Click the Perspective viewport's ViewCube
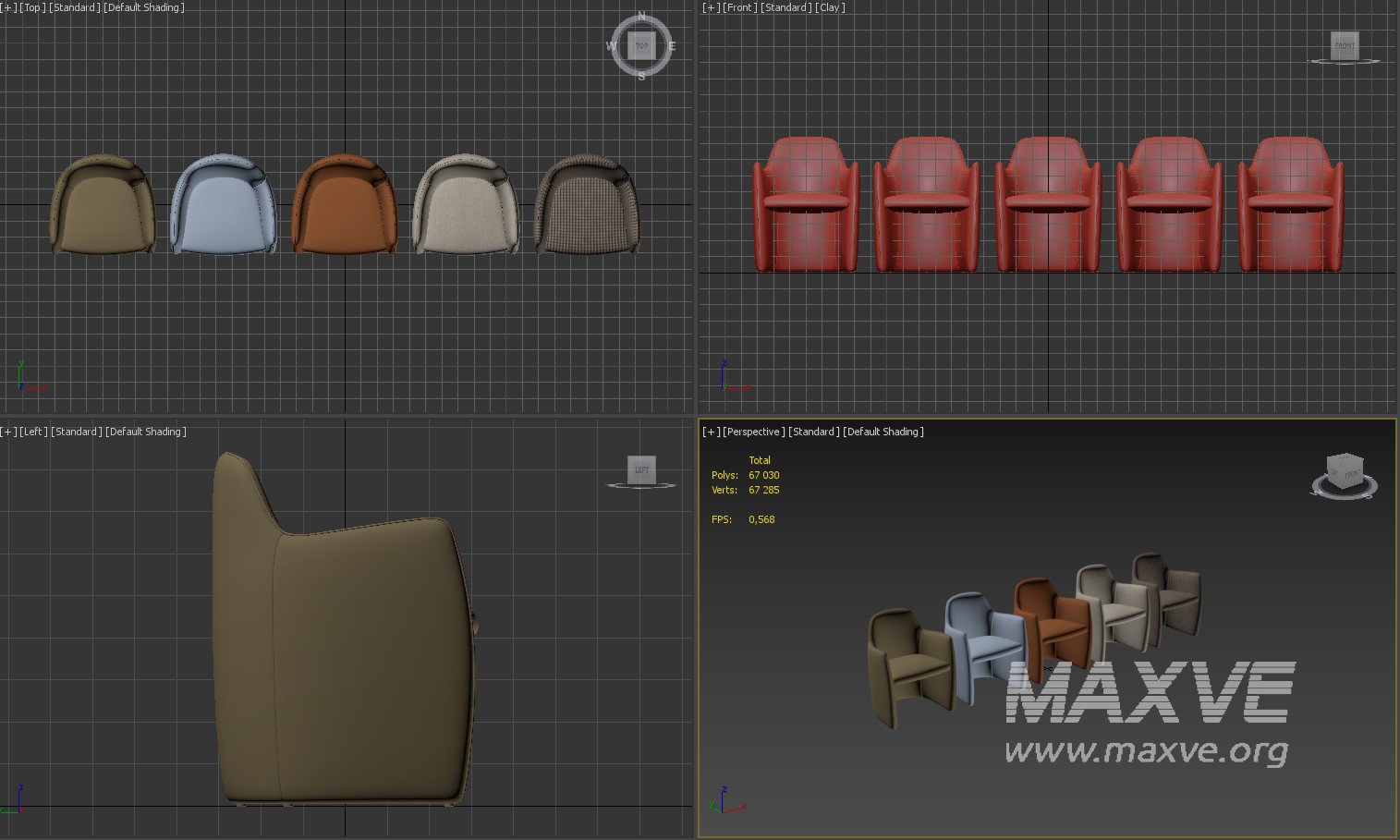Viewport: 1400px width, 840px height. (1345, 470)
